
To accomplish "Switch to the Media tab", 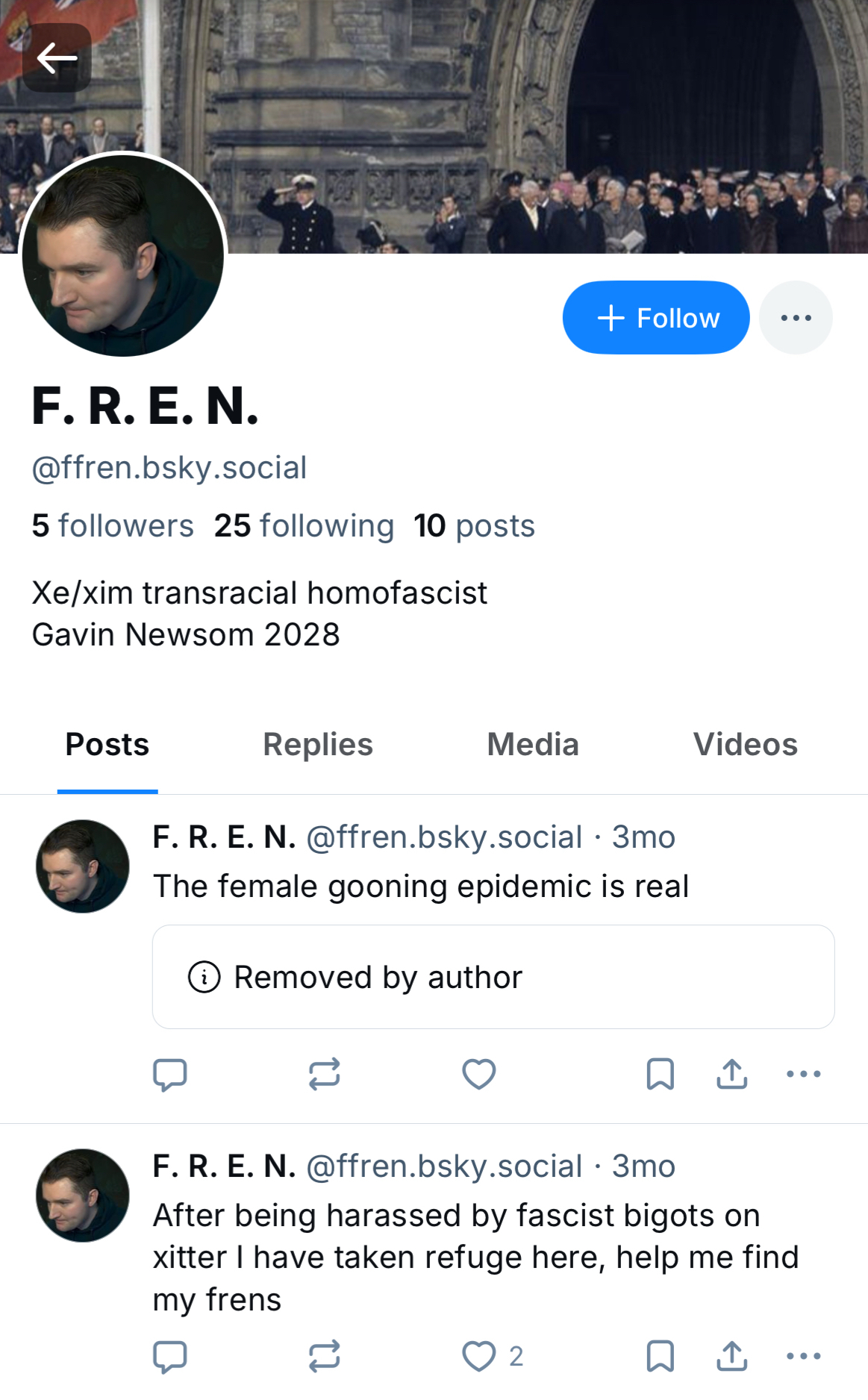I will (533, 745).
